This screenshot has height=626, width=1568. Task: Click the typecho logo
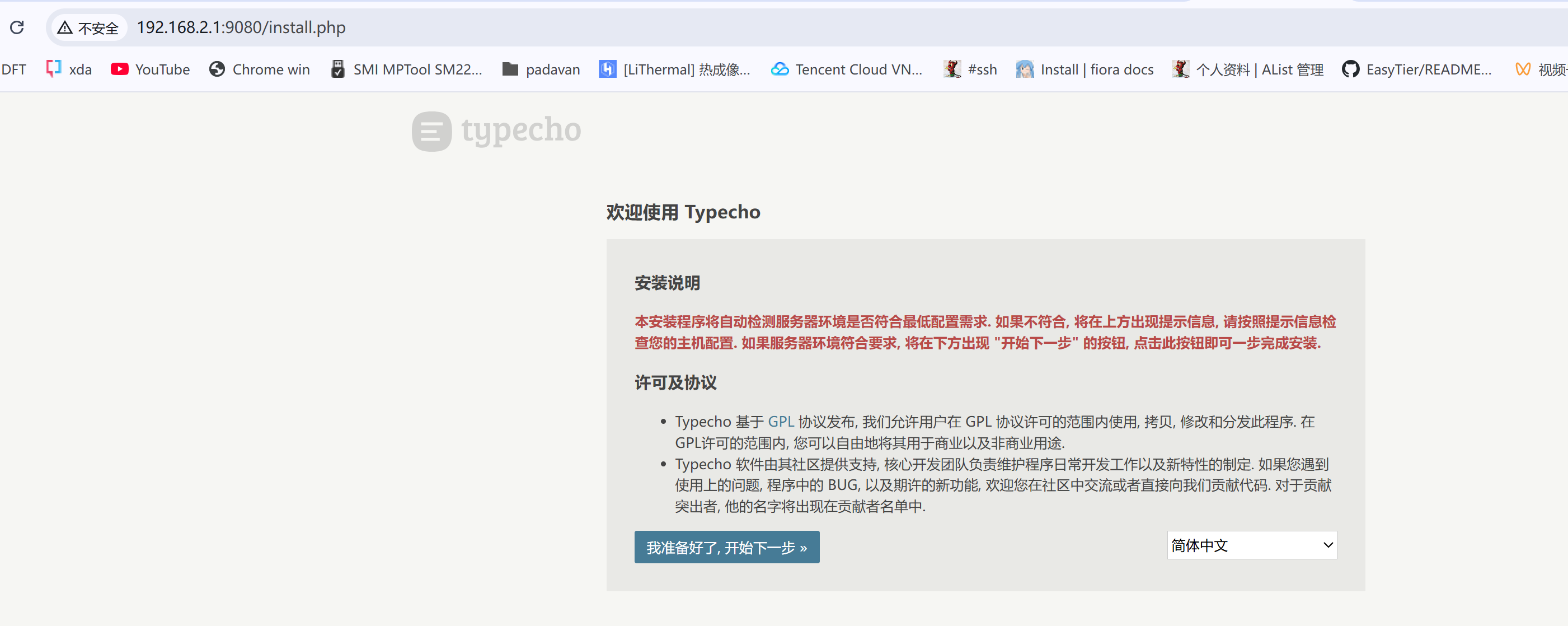497,131
